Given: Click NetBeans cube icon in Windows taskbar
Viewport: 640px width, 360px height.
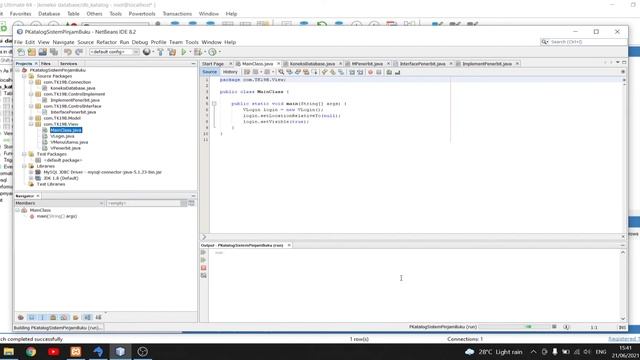Looking at the screenshot, I should pos(120,351).
